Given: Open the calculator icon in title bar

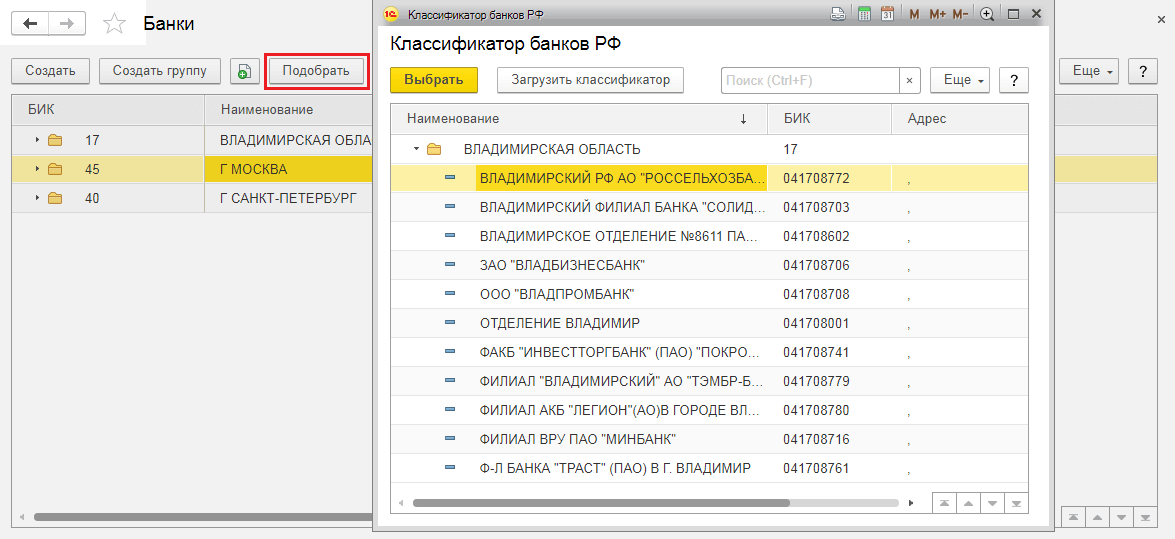Looking at the screenshot, I should 864,13.
